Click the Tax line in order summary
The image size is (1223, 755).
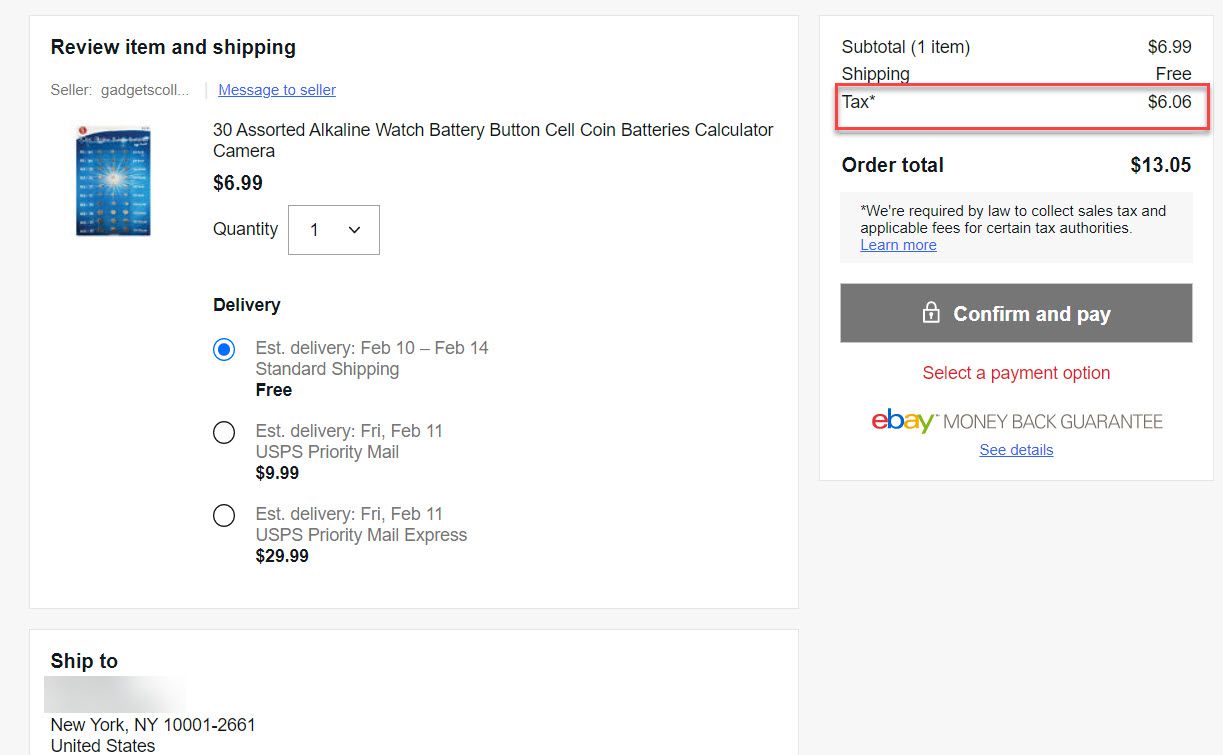tap(1016, 102)
